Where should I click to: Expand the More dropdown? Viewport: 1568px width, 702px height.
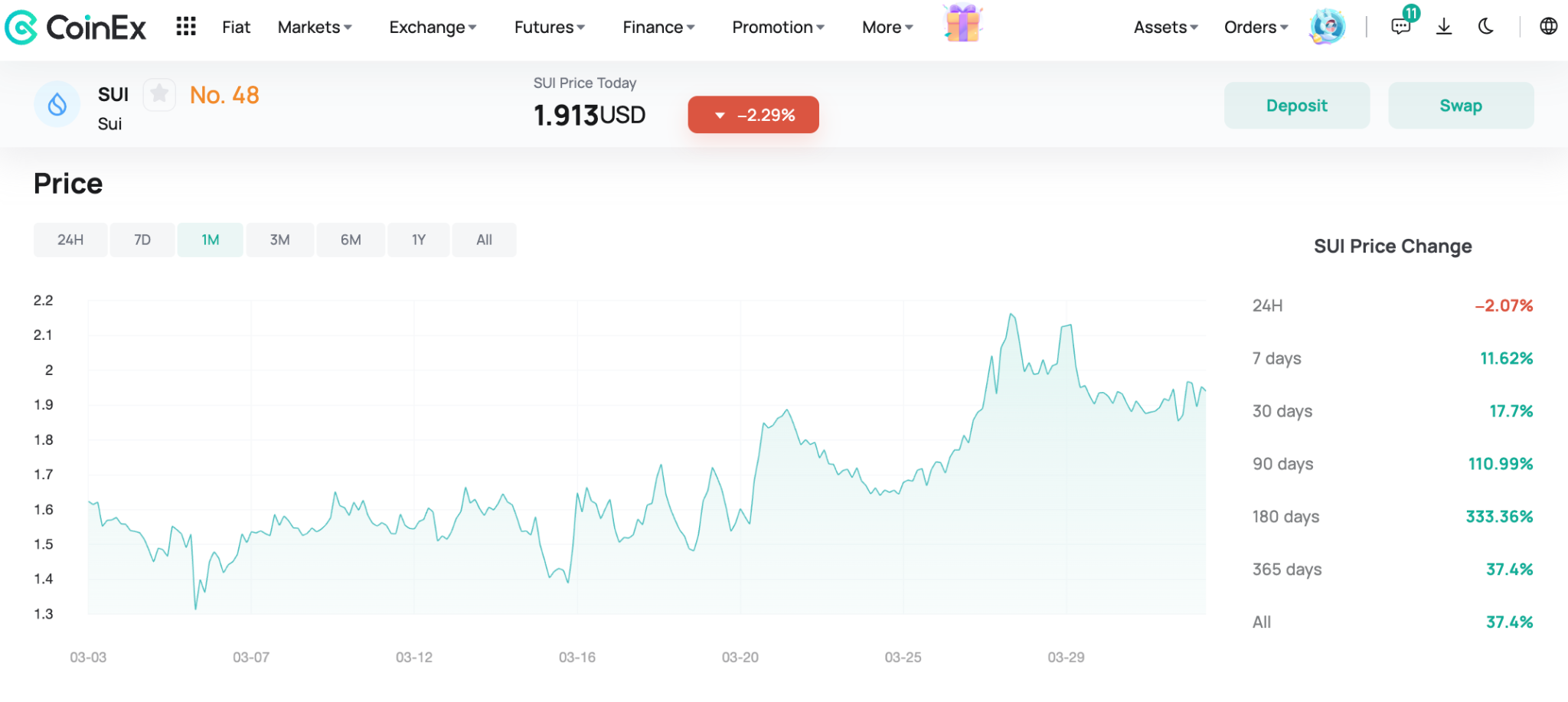[x=887, y=28]
